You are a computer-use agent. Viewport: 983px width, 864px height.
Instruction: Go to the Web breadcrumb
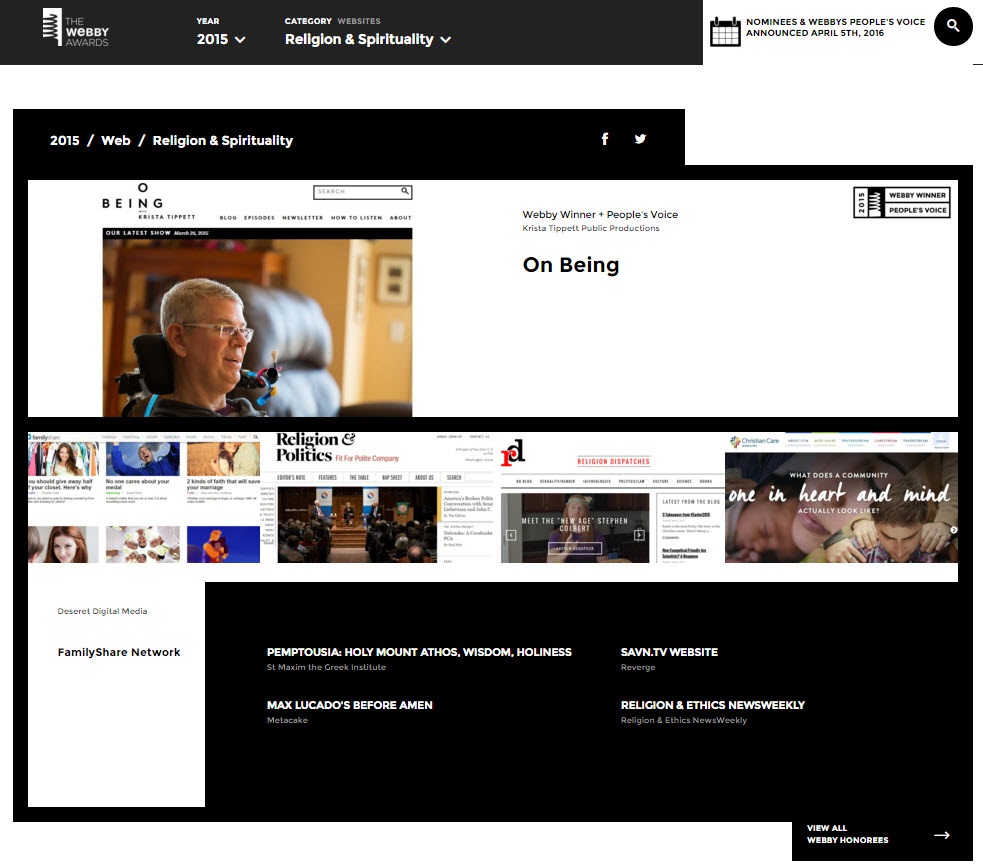(116, 140)
